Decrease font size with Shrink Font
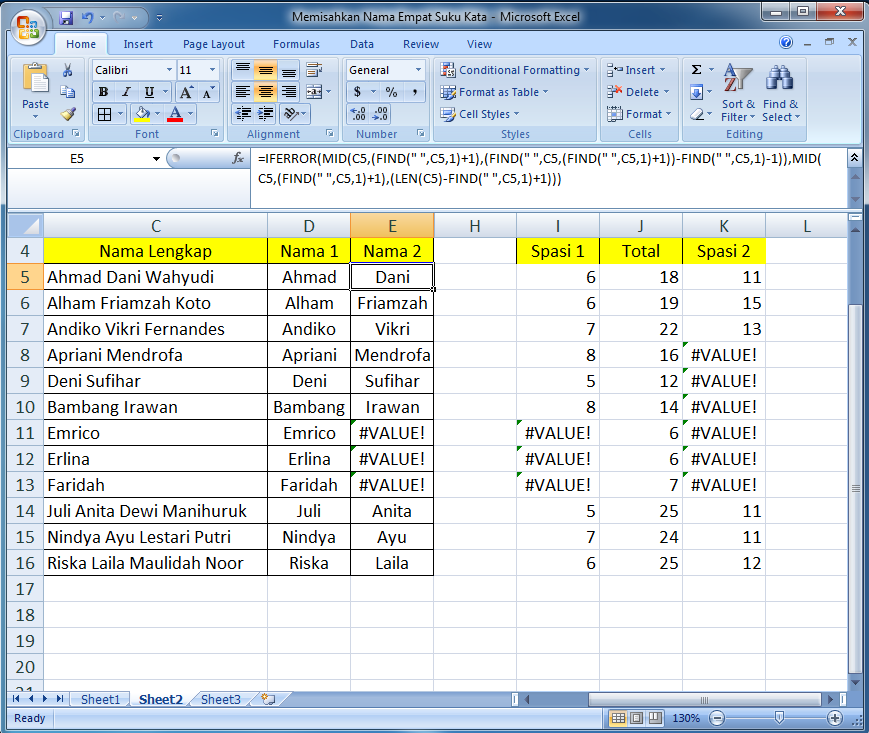This screenshot has width=869, height=733. 208,92
